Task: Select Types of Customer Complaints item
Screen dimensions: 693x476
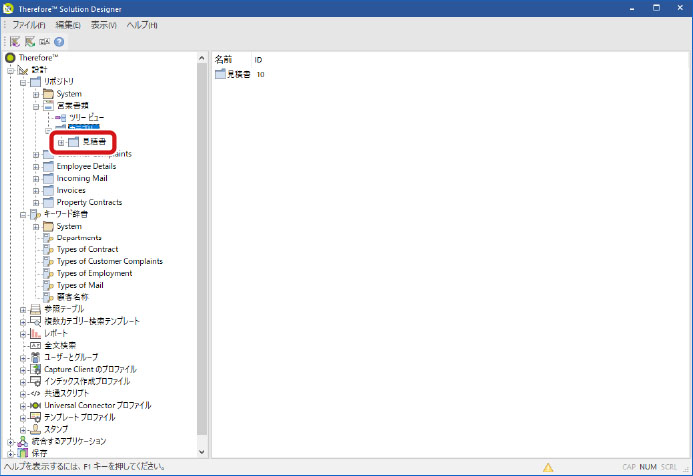Action: point(109,261)
